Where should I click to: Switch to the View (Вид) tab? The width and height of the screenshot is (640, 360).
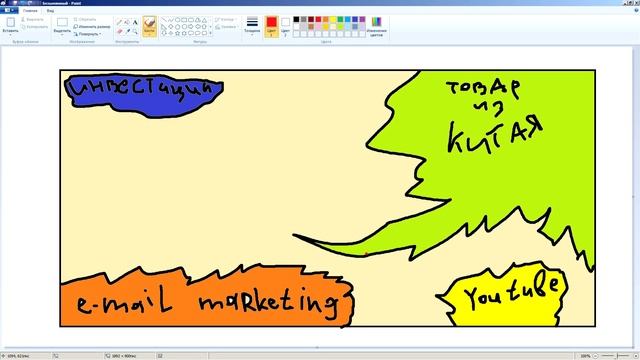pyautogui.click(x=50, y=11)
